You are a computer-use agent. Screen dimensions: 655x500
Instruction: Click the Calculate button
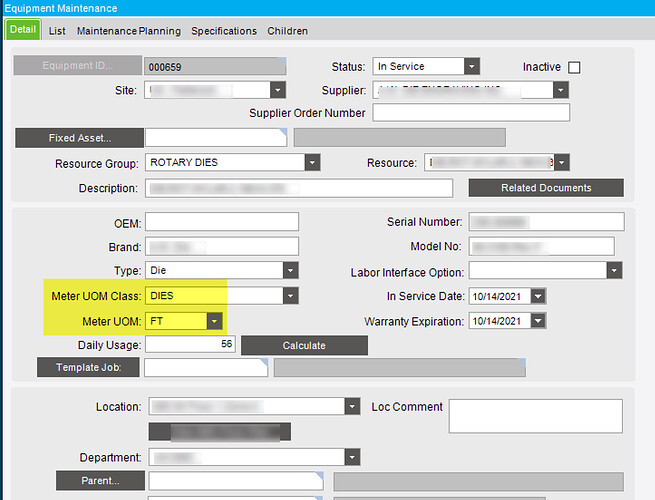point(304,345)
